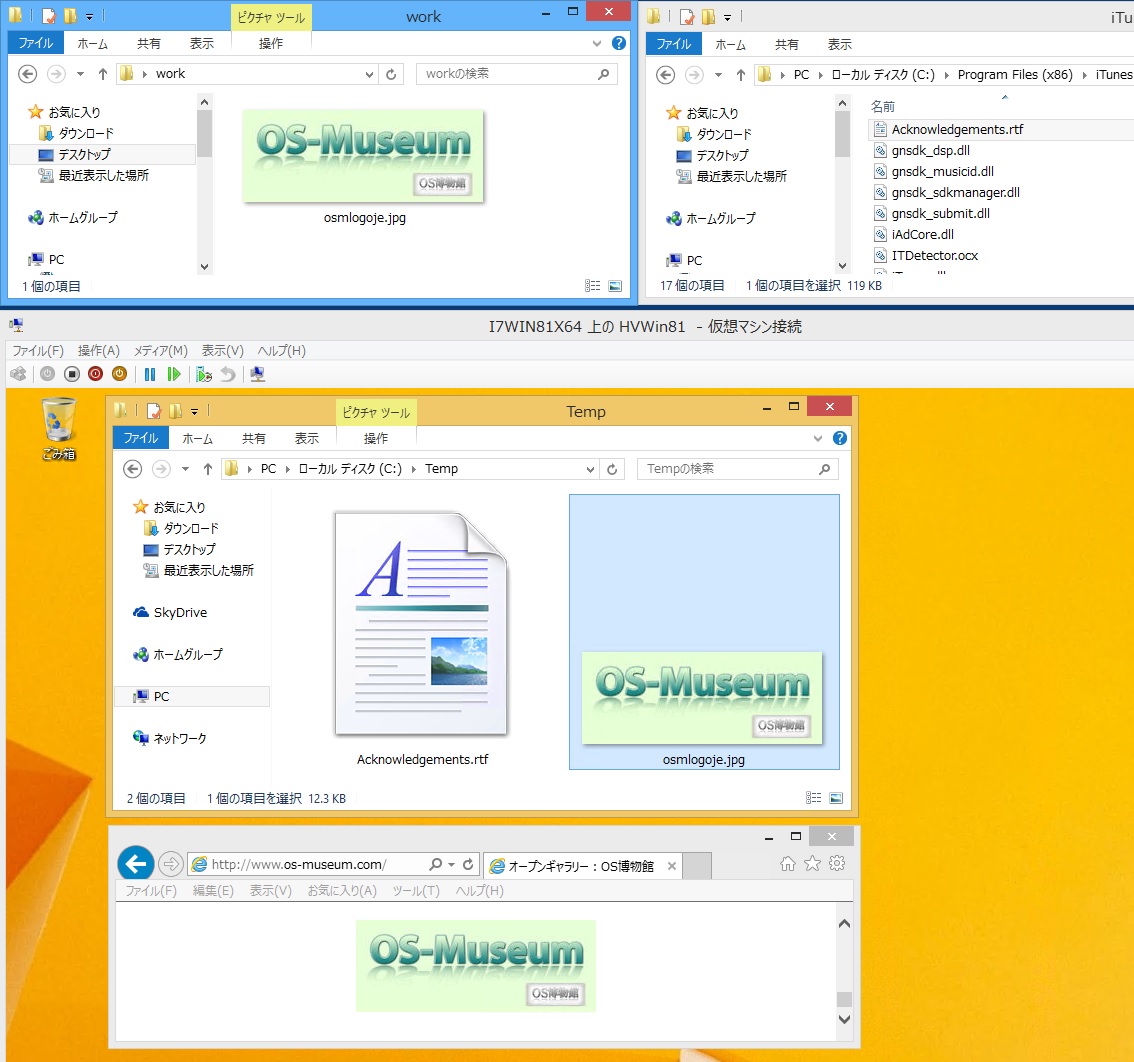Switch Temp window to details view

pyautogui.click(x=814, y=798)
